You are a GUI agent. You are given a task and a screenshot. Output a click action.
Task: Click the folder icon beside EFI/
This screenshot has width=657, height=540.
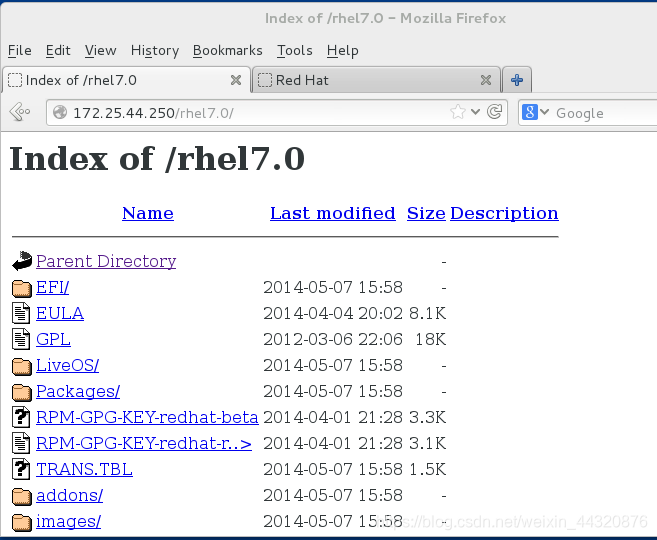22,288
